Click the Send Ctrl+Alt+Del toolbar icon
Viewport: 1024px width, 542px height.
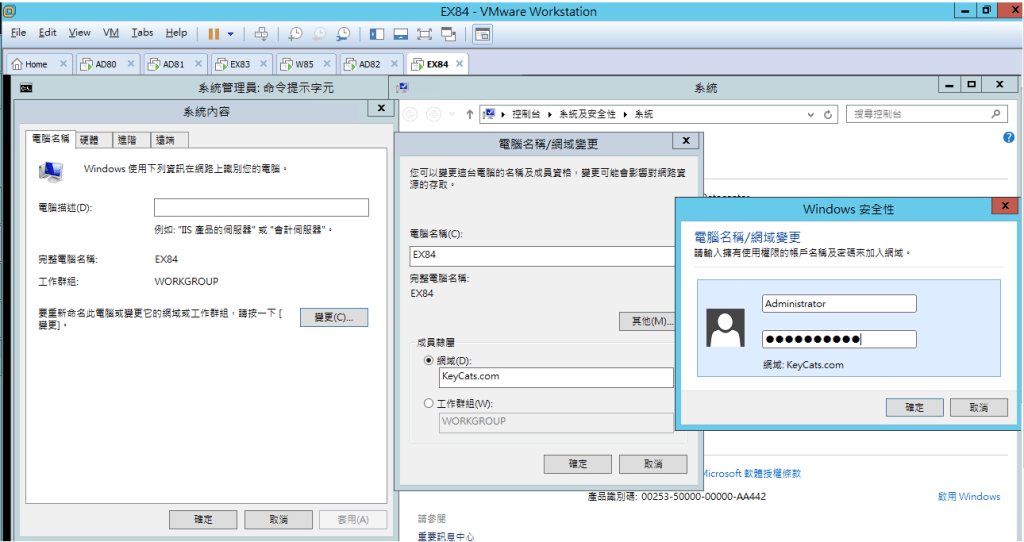[x=262, y=33]
